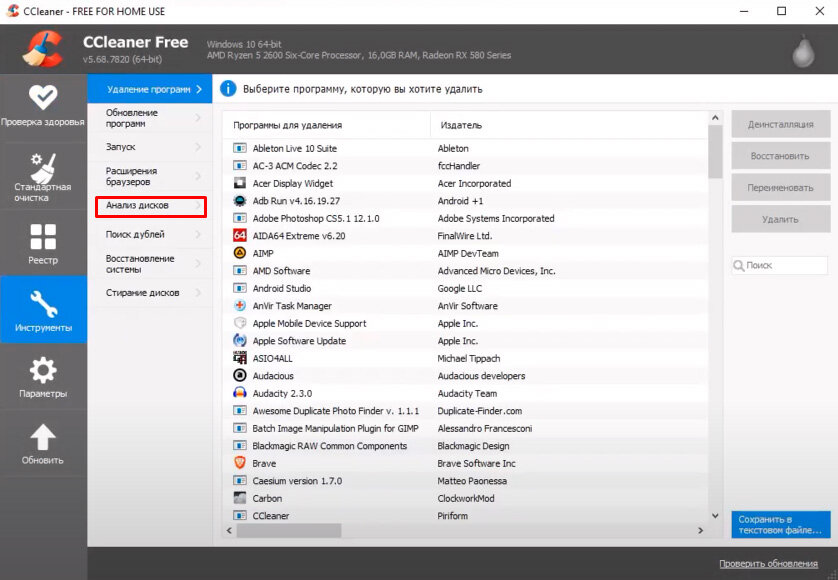Viewport: 838px width, 580px height.
Task: Click the horizontal scrollbar left arrow
Action: tap(229, 530)
